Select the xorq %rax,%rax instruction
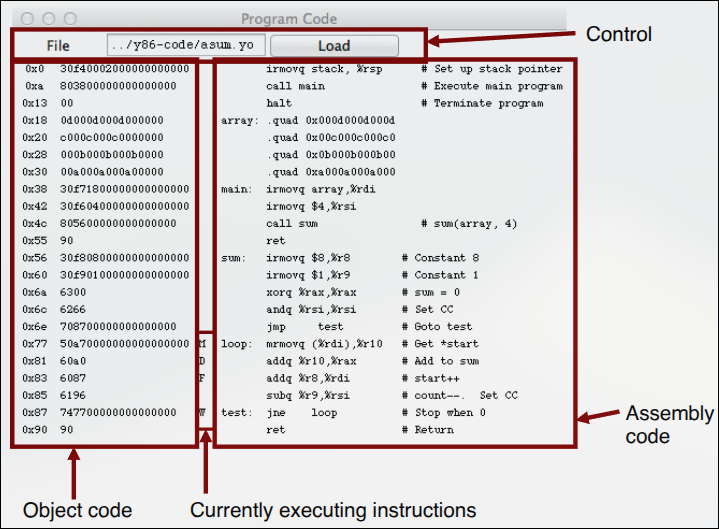Screen dimensions: 719x529 [311, 292]
